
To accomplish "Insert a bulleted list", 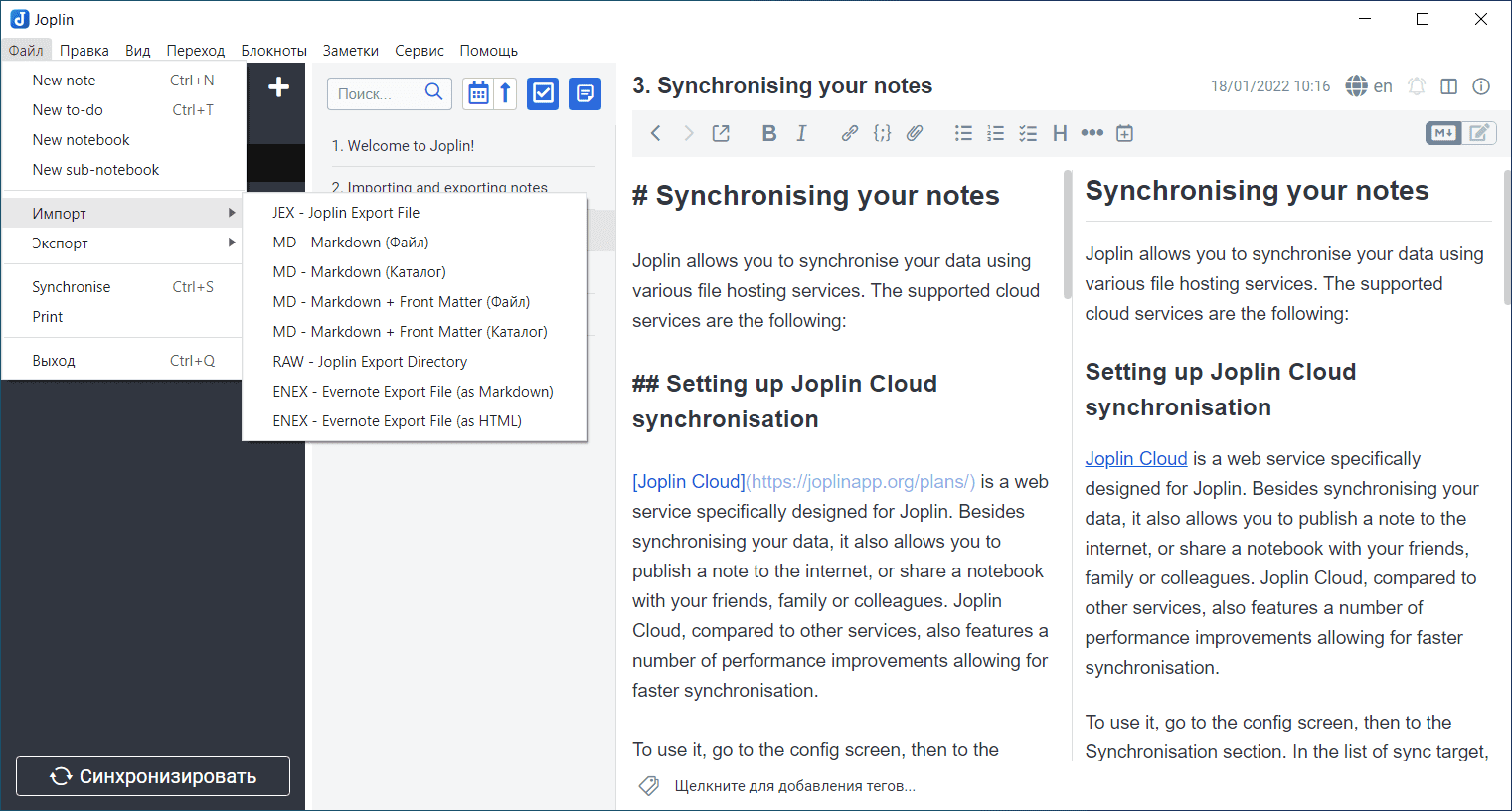I will pos(963,133).
